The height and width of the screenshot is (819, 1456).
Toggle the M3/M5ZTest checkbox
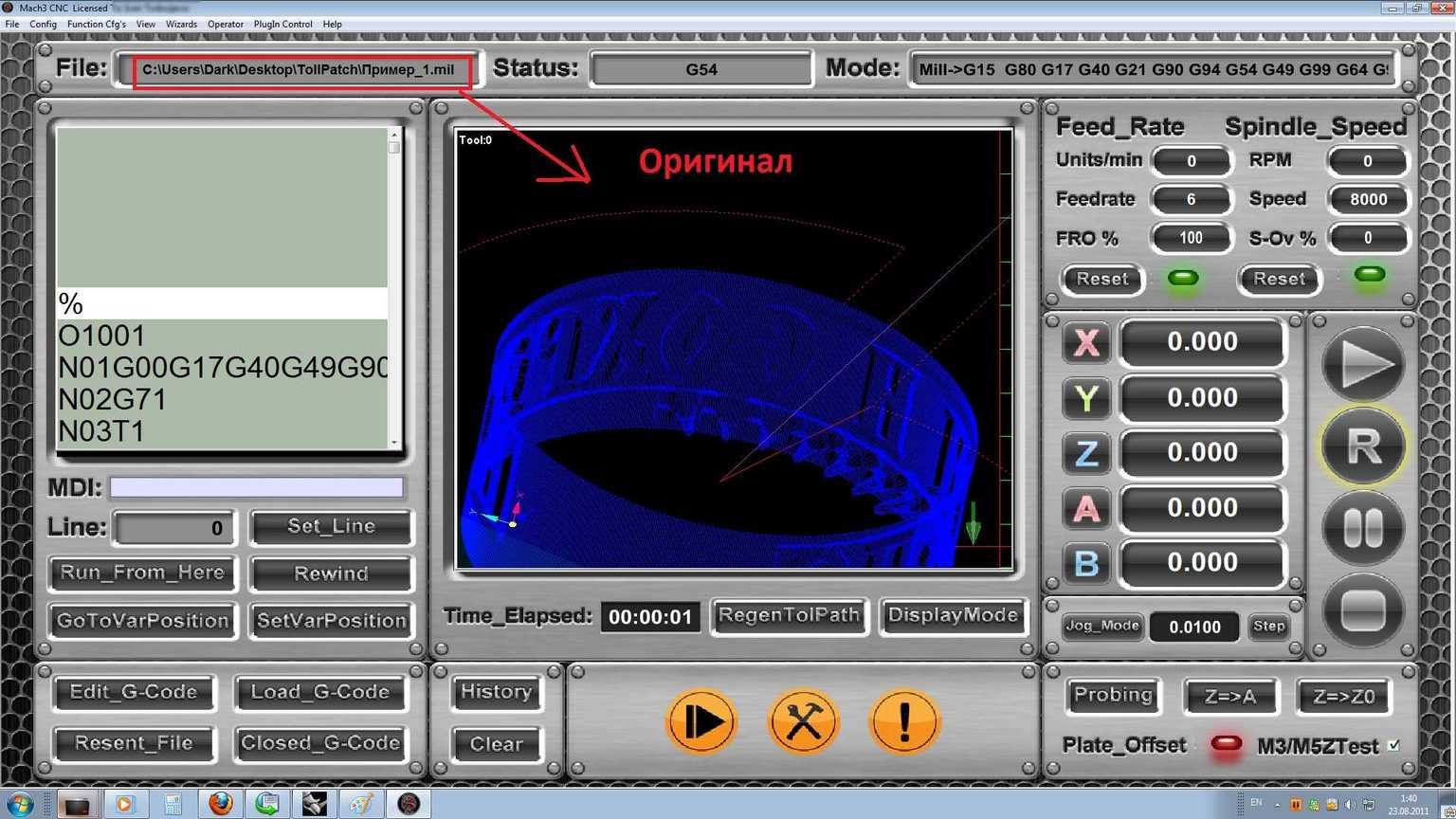pos(1393,746)
